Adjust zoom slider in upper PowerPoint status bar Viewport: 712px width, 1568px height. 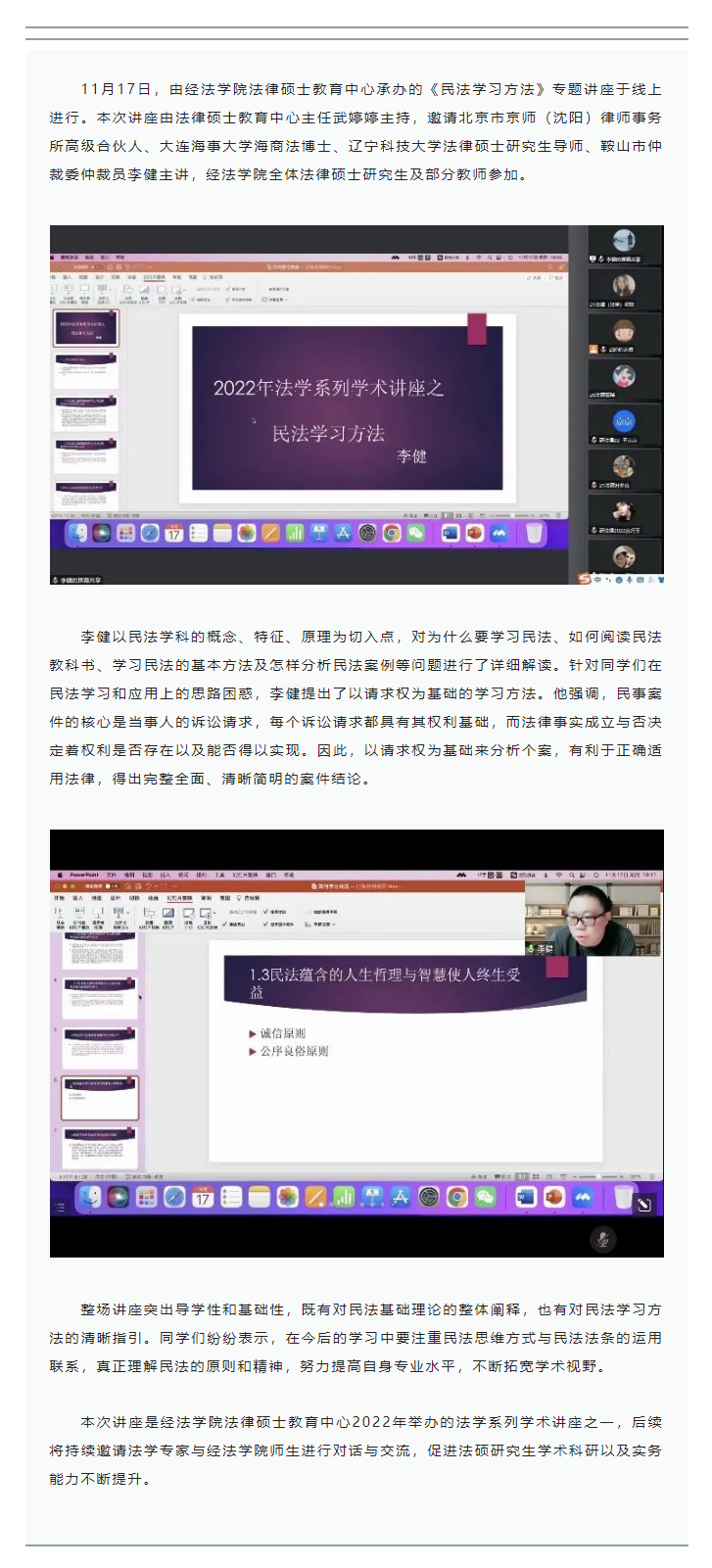512,514
